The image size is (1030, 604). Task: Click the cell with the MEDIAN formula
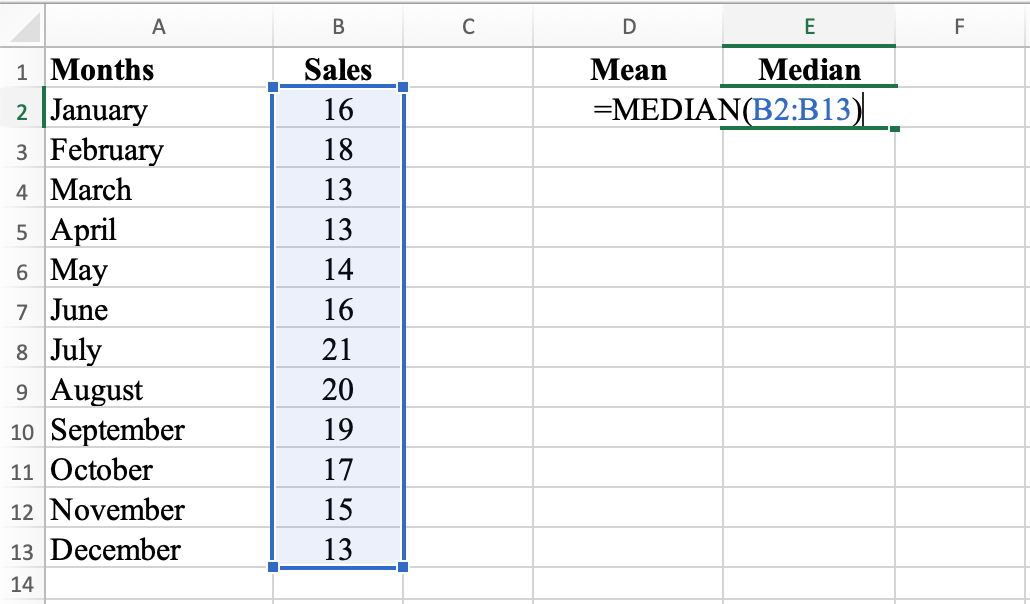click(809, 110)
